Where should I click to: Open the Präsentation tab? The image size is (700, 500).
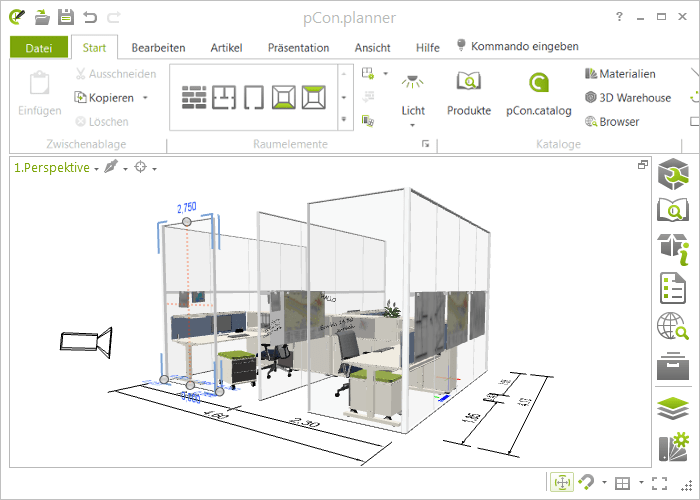pos(299,48)
